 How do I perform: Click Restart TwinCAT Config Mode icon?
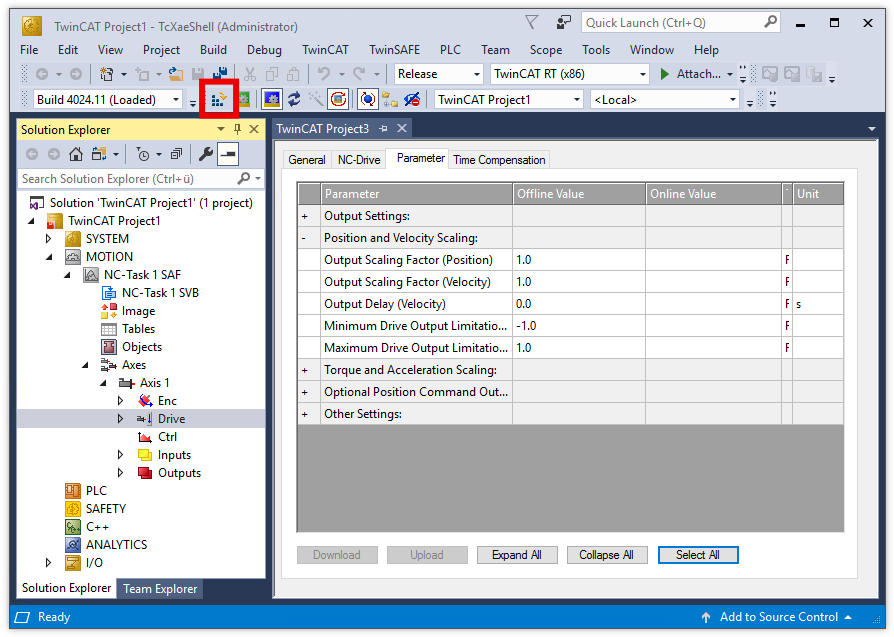(x=272, y=100)
